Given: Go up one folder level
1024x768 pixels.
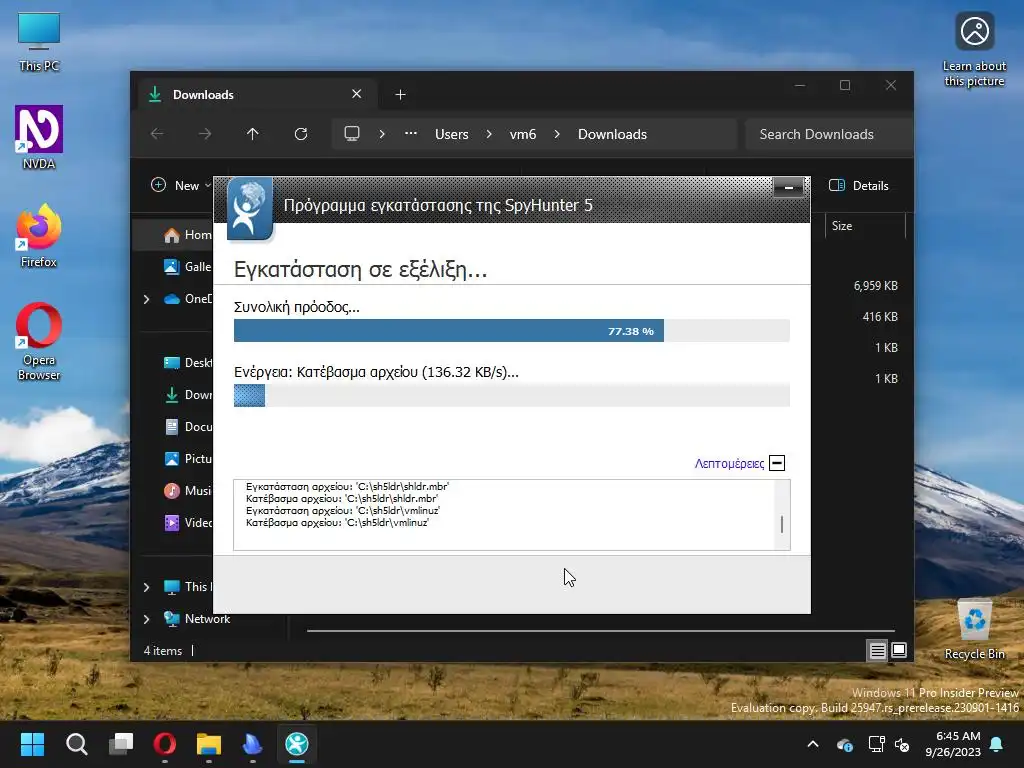Looking at the screenshot, I should pos(253,134).
